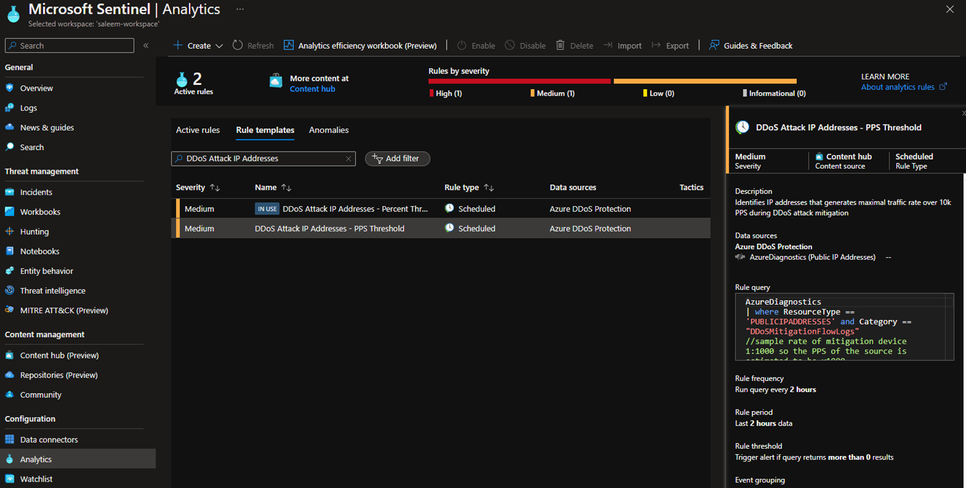Open Notebooks page
The image size is (966, 488).
(x=39, y=251)
